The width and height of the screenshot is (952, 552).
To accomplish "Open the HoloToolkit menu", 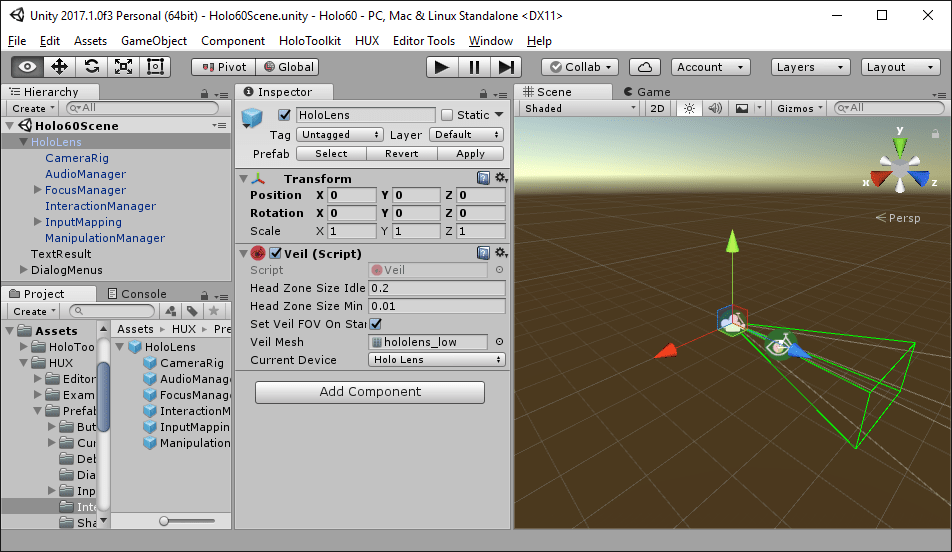I will tap(309, 41).
